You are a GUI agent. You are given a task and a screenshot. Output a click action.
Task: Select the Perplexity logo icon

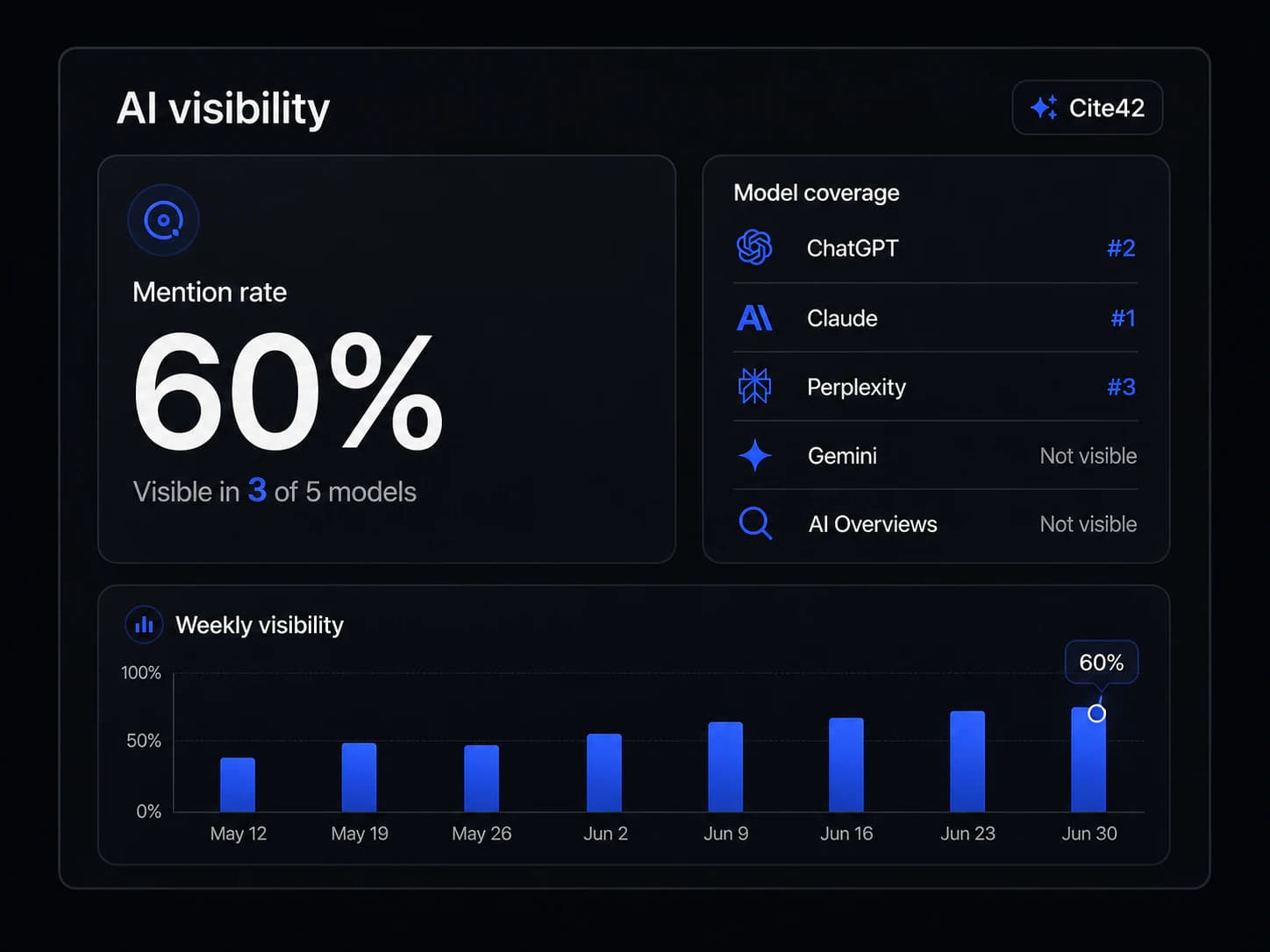[x=754, y=387]
